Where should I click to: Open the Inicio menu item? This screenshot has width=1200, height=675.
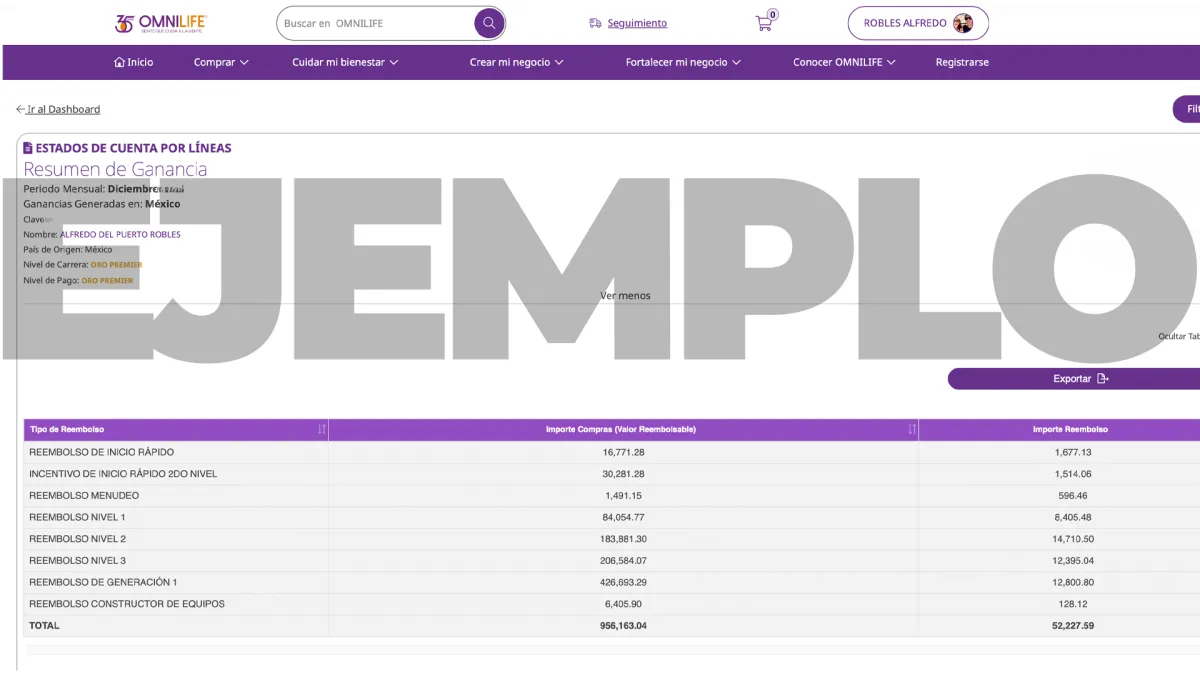(x=134, y=62)
